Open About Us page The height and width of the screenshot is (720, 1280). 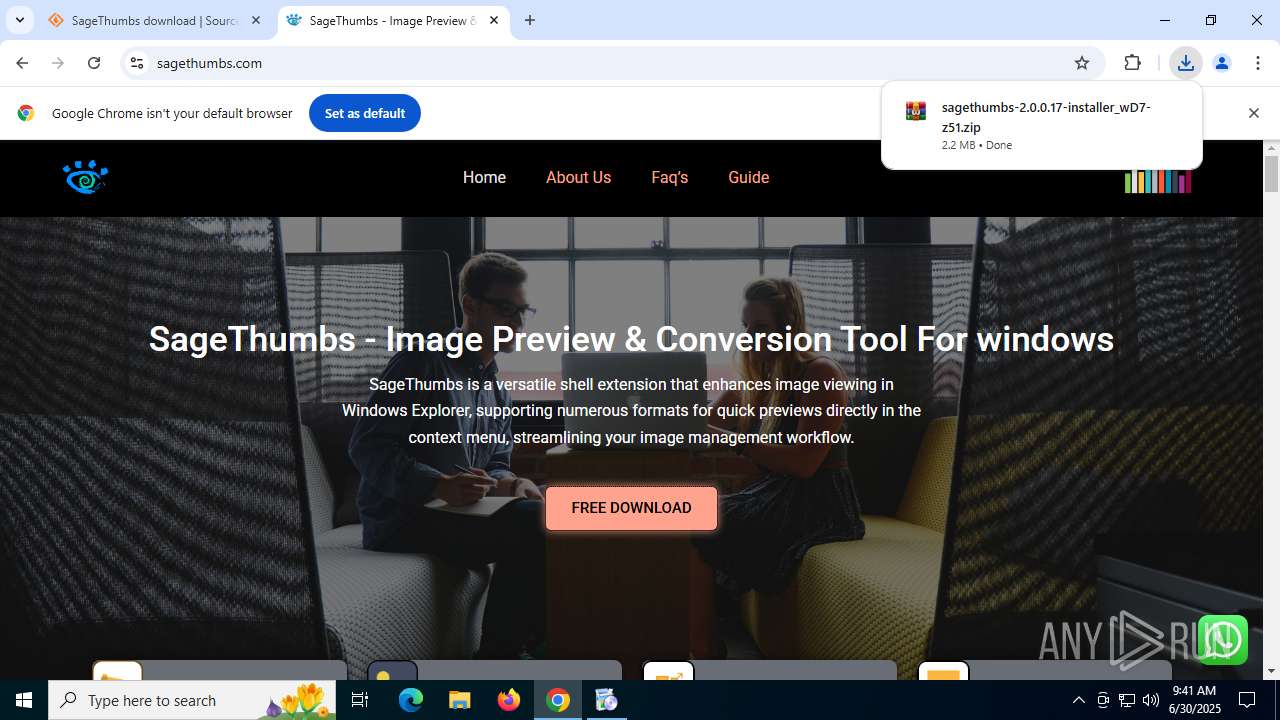click(578, 177)
